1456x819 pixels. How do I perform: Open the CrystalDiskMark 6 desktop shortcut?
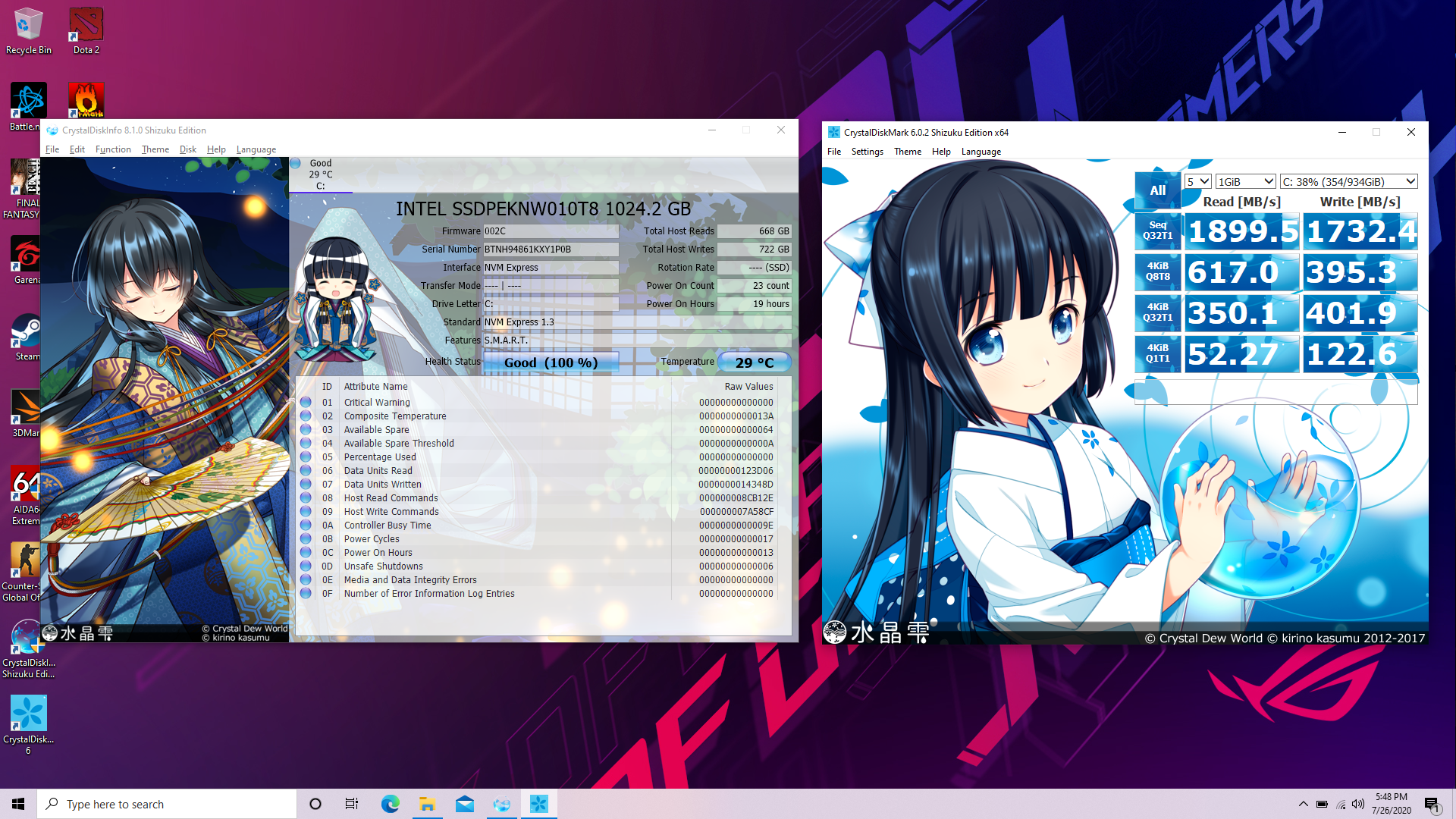coord(28,726)
